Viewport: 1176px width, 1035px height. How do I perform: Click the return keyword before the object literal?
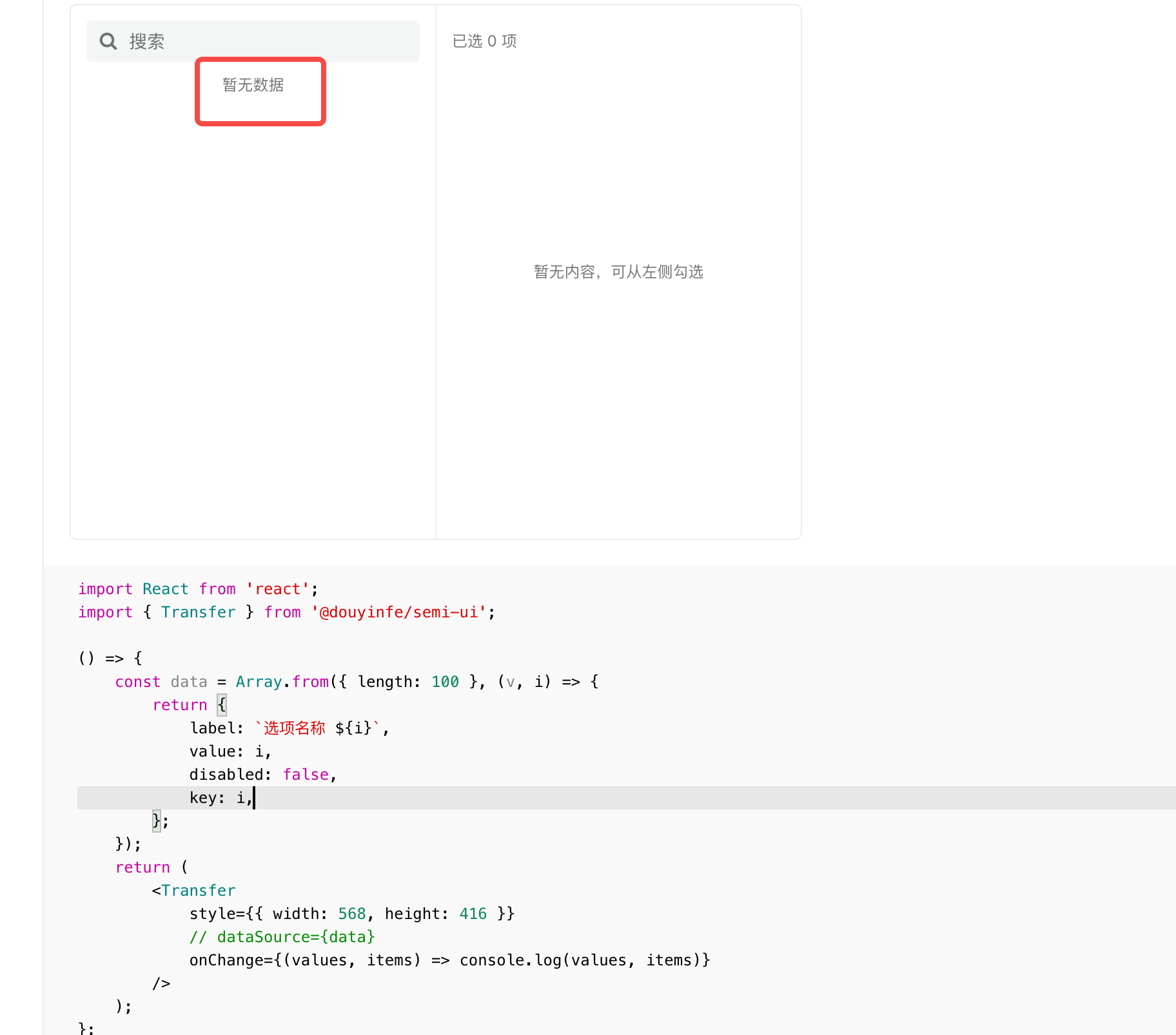pos(180,704)
